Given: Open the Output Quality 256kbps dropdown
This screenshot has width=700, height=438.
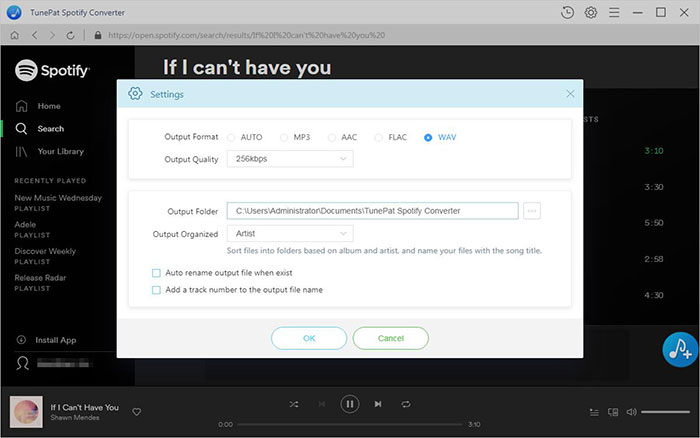Looking at the screenshot, I should click(290, 159).
